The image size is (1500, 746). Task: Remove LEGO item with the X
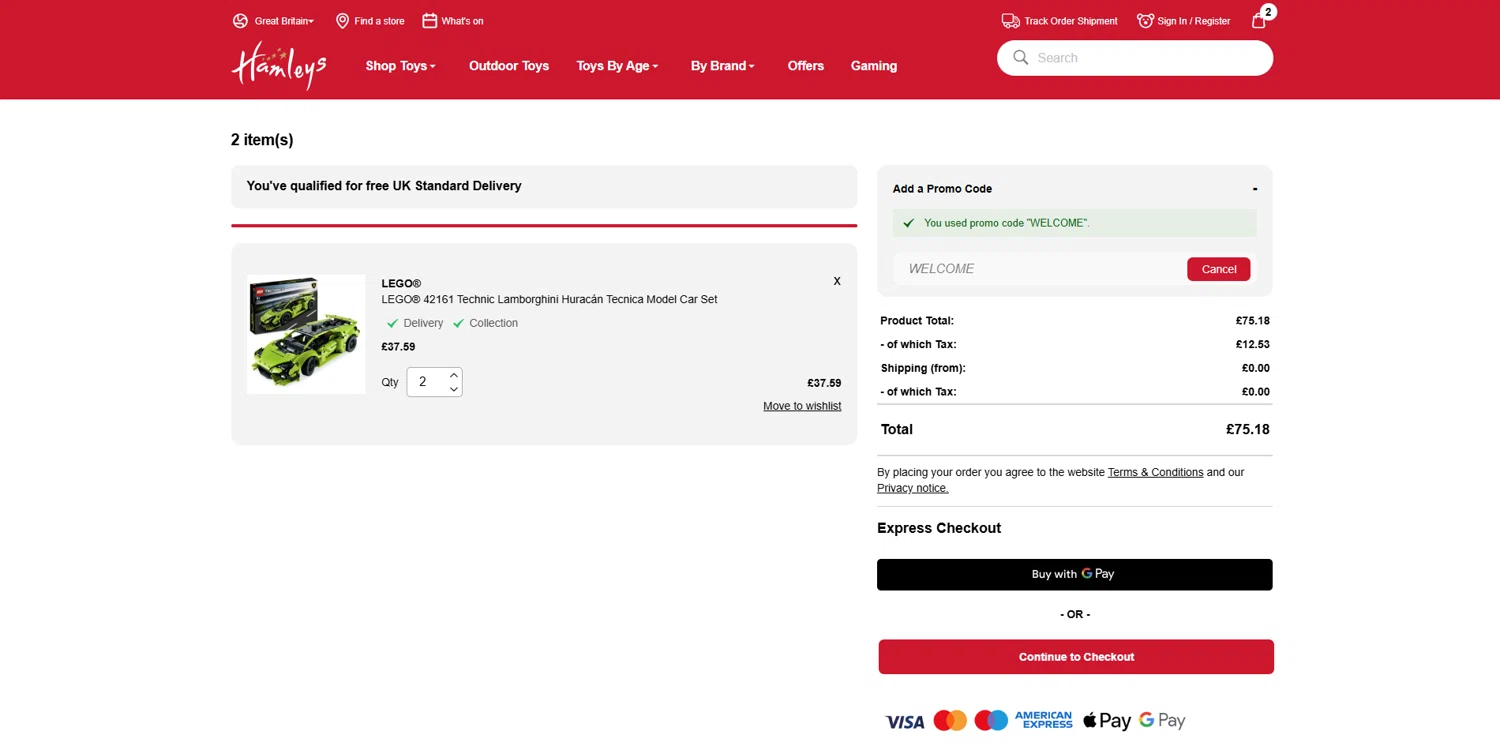(837, 281)
